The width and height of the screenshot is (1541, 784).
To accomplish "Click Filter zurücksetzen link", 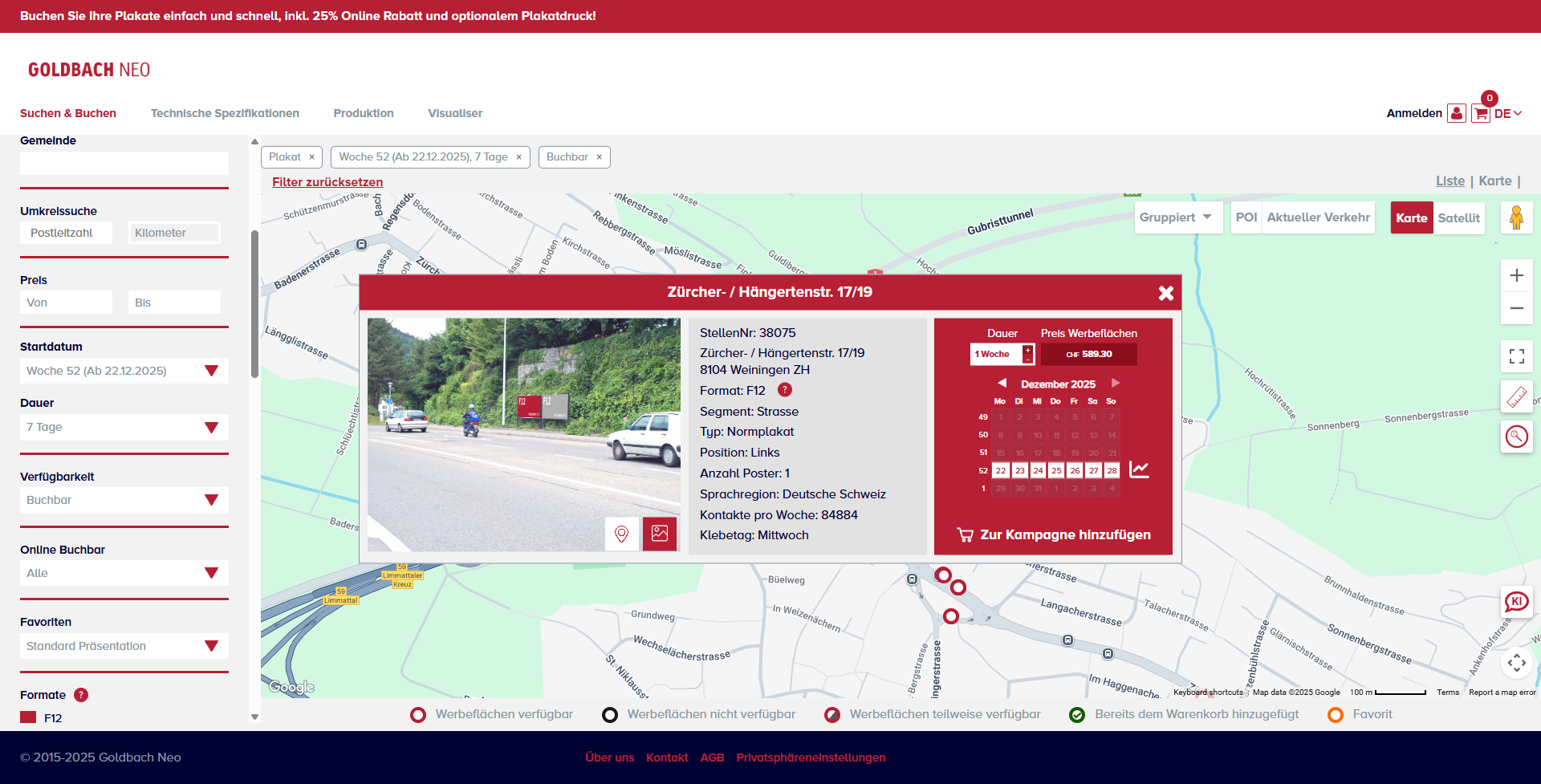I will (x=327, y=182).
